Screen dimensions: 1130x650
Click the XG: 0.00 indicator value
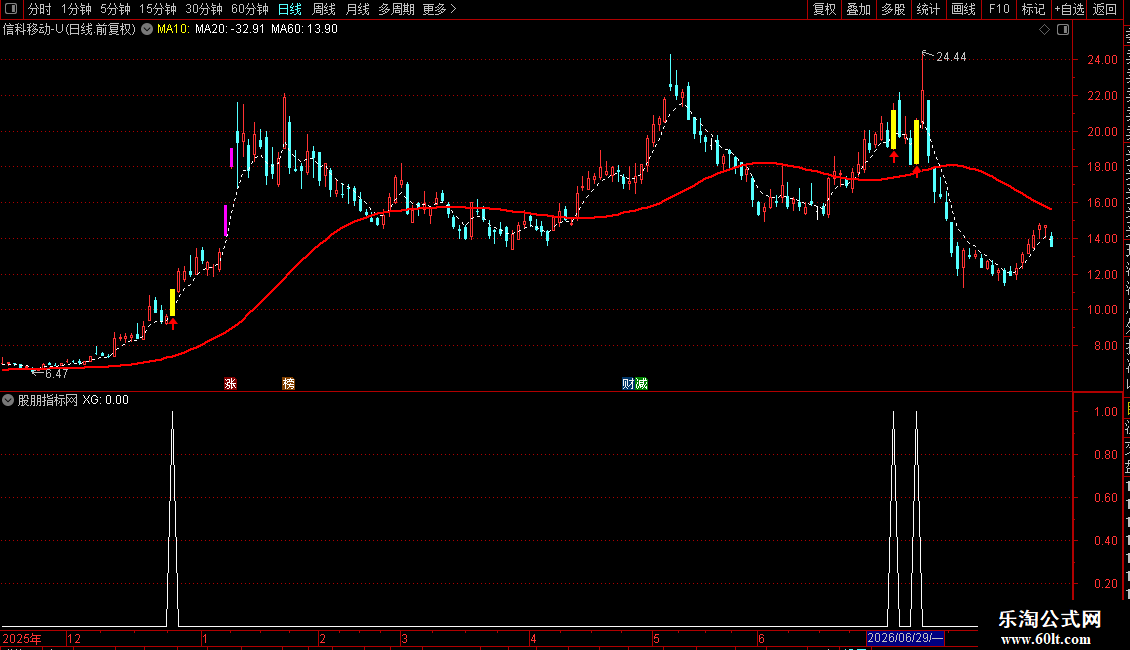105,400
